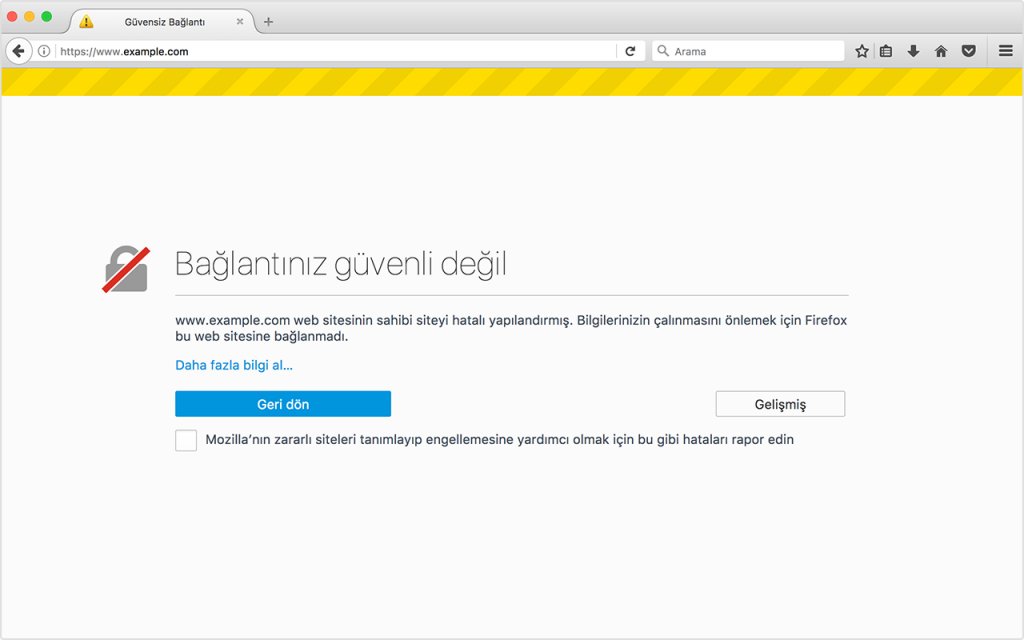Open a new tab with the plus button

pos(267,19)
